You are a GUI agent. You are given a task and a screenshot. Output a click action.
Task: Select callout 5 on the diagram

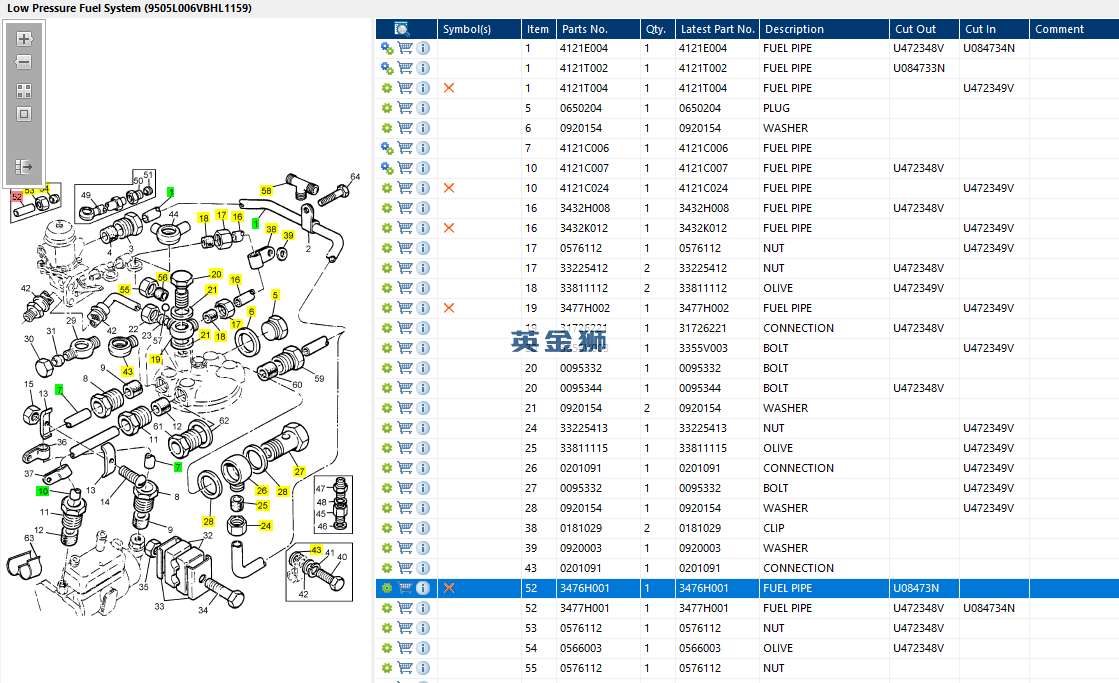point(275,295)
